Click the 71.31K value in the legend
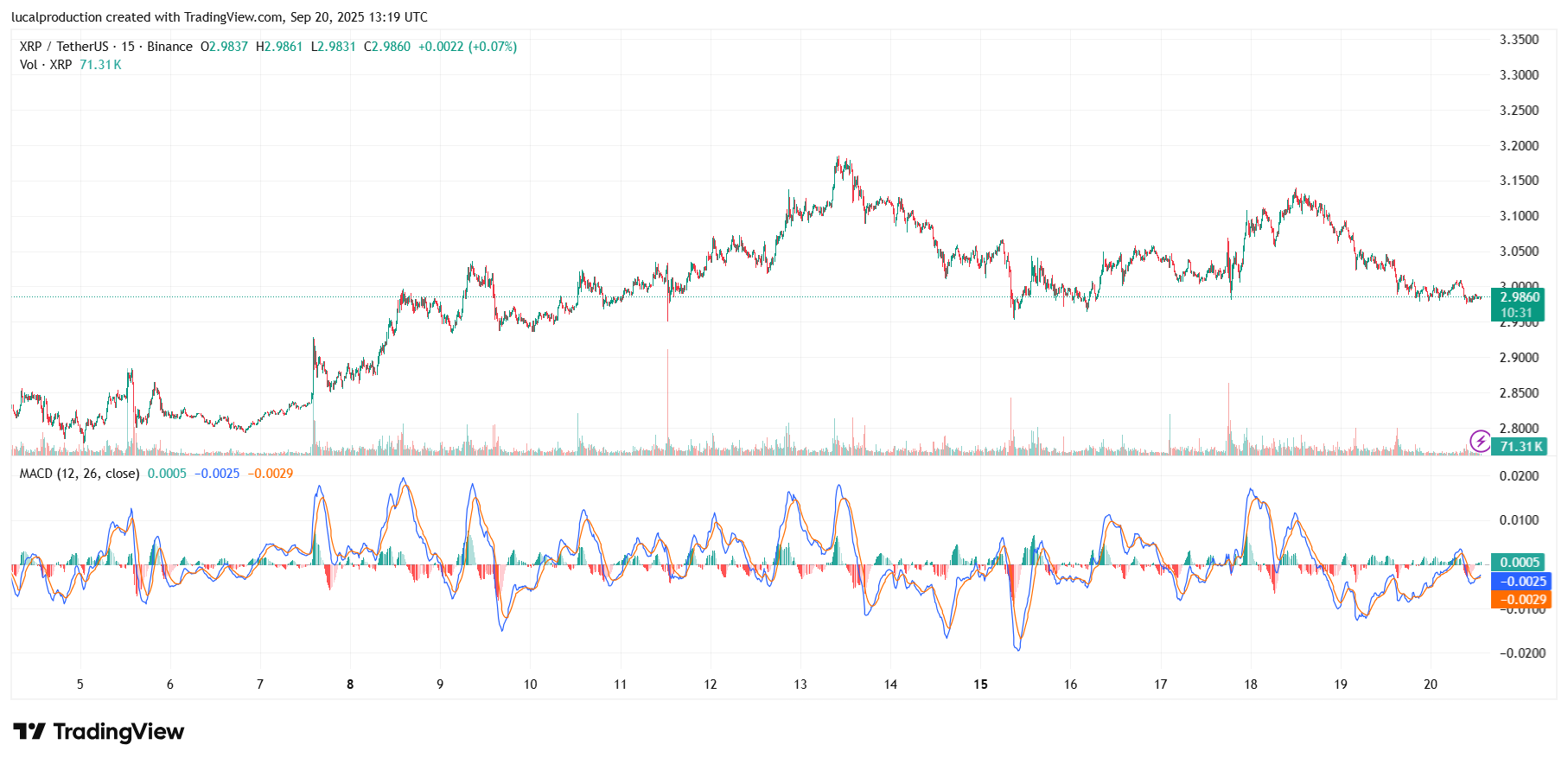 (100, 65)
